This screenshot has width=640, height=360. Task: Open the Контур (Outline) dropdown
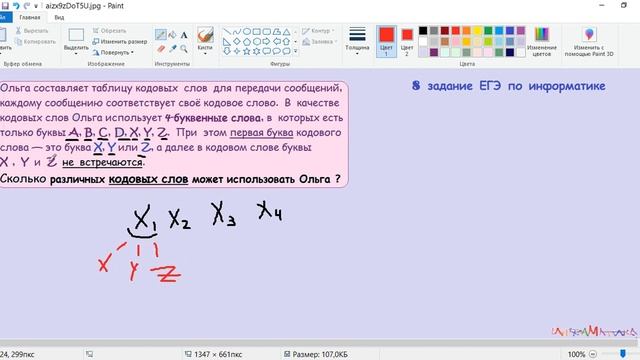318,31
